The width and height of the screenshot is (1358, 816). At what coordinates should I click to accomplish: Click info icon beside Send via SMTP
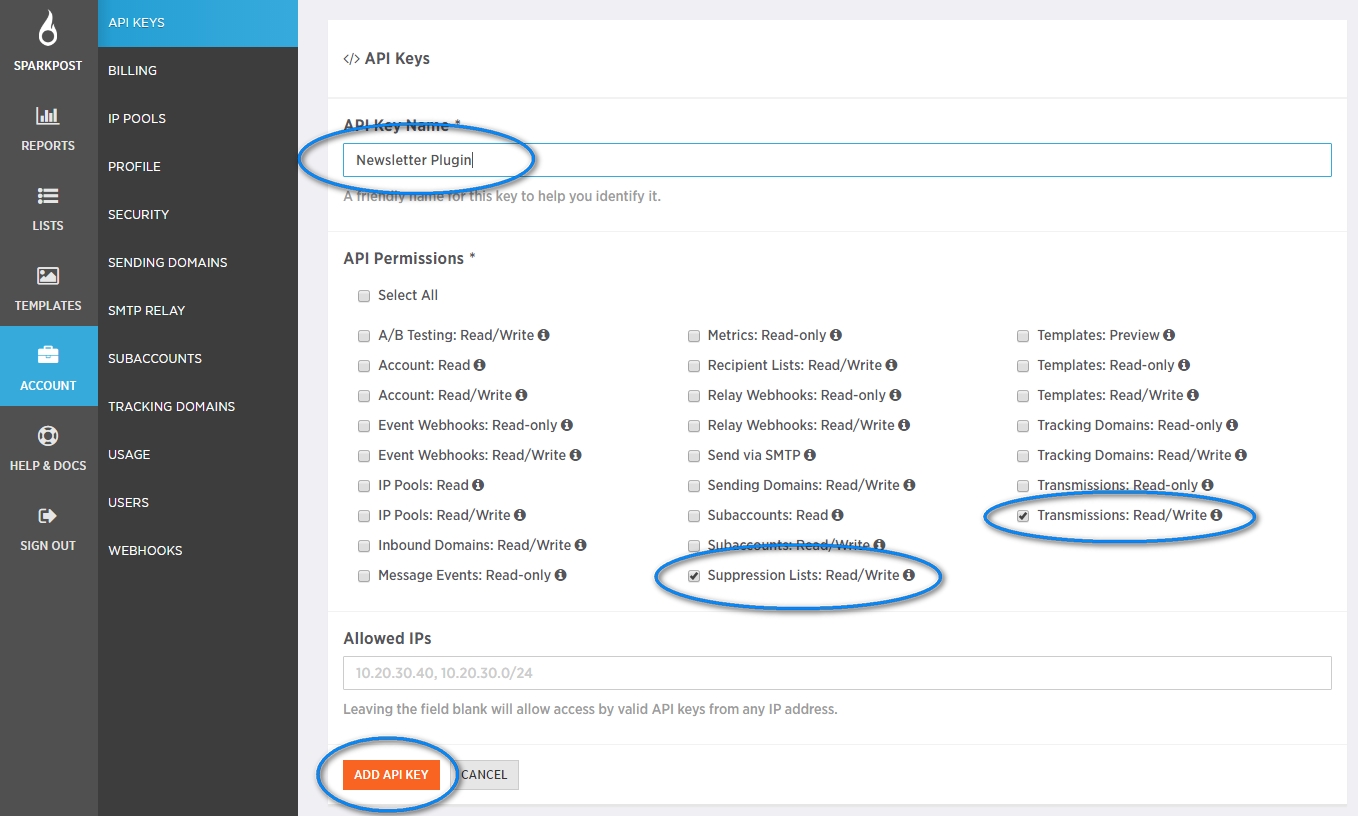coord(810,455)
